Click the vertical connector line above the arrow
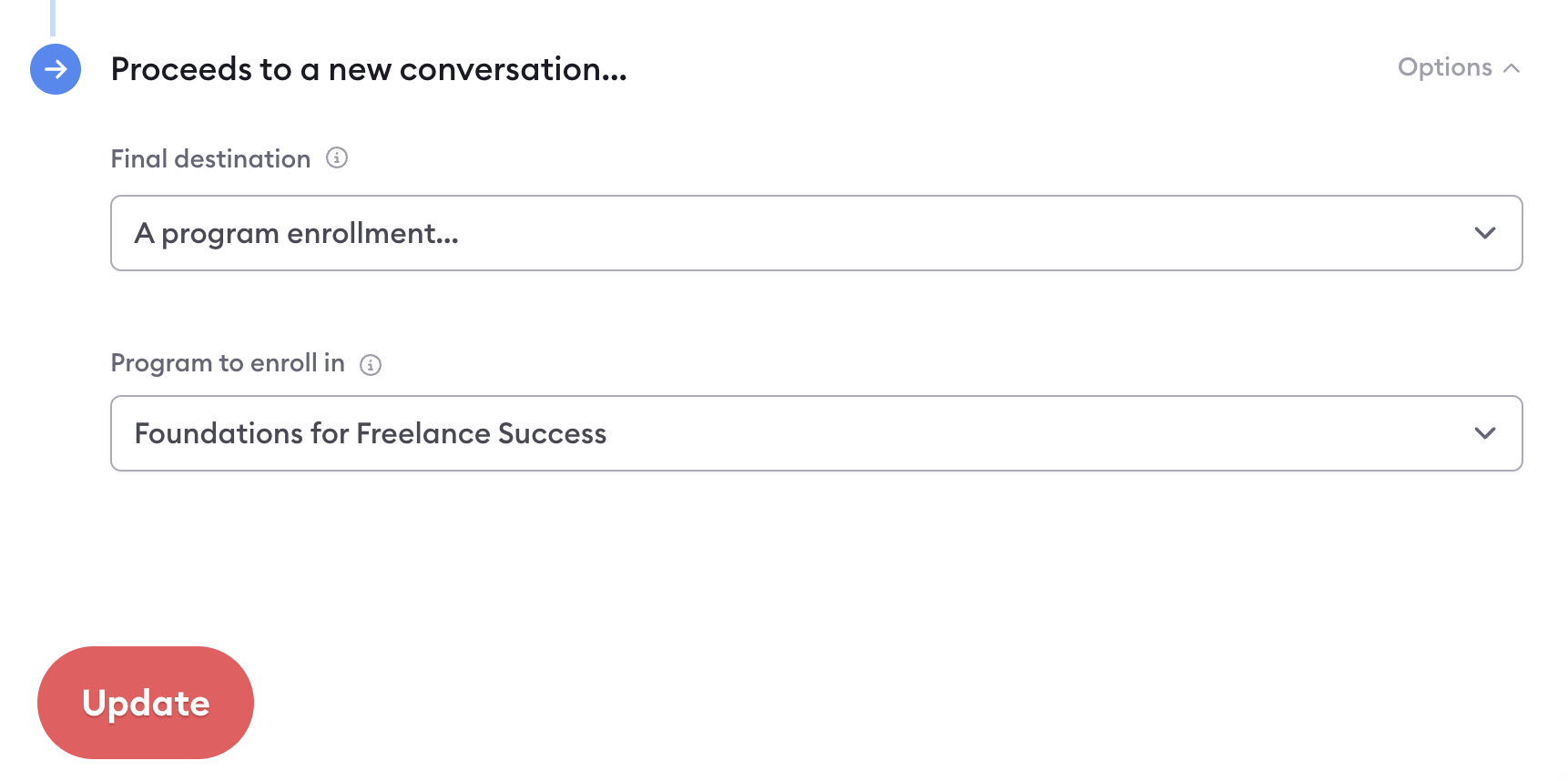 pos(53,18)
